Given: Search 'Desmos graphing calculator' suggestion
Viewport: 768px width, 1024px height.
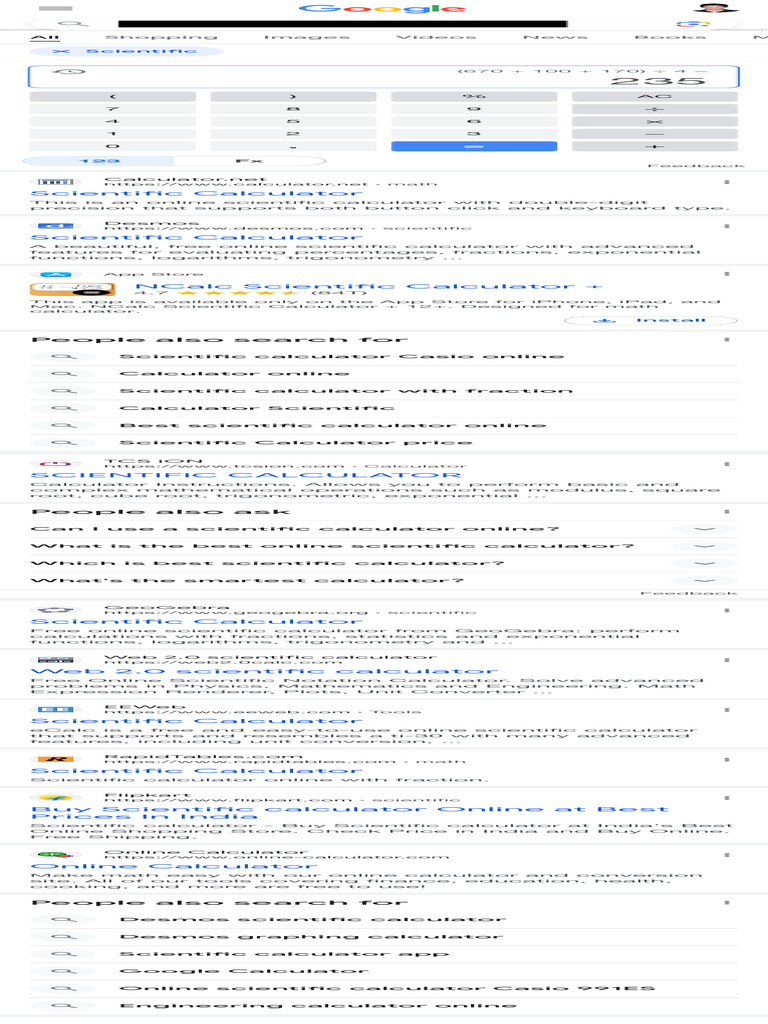Looking at the screenshot, I should click(x=384, y=936).
